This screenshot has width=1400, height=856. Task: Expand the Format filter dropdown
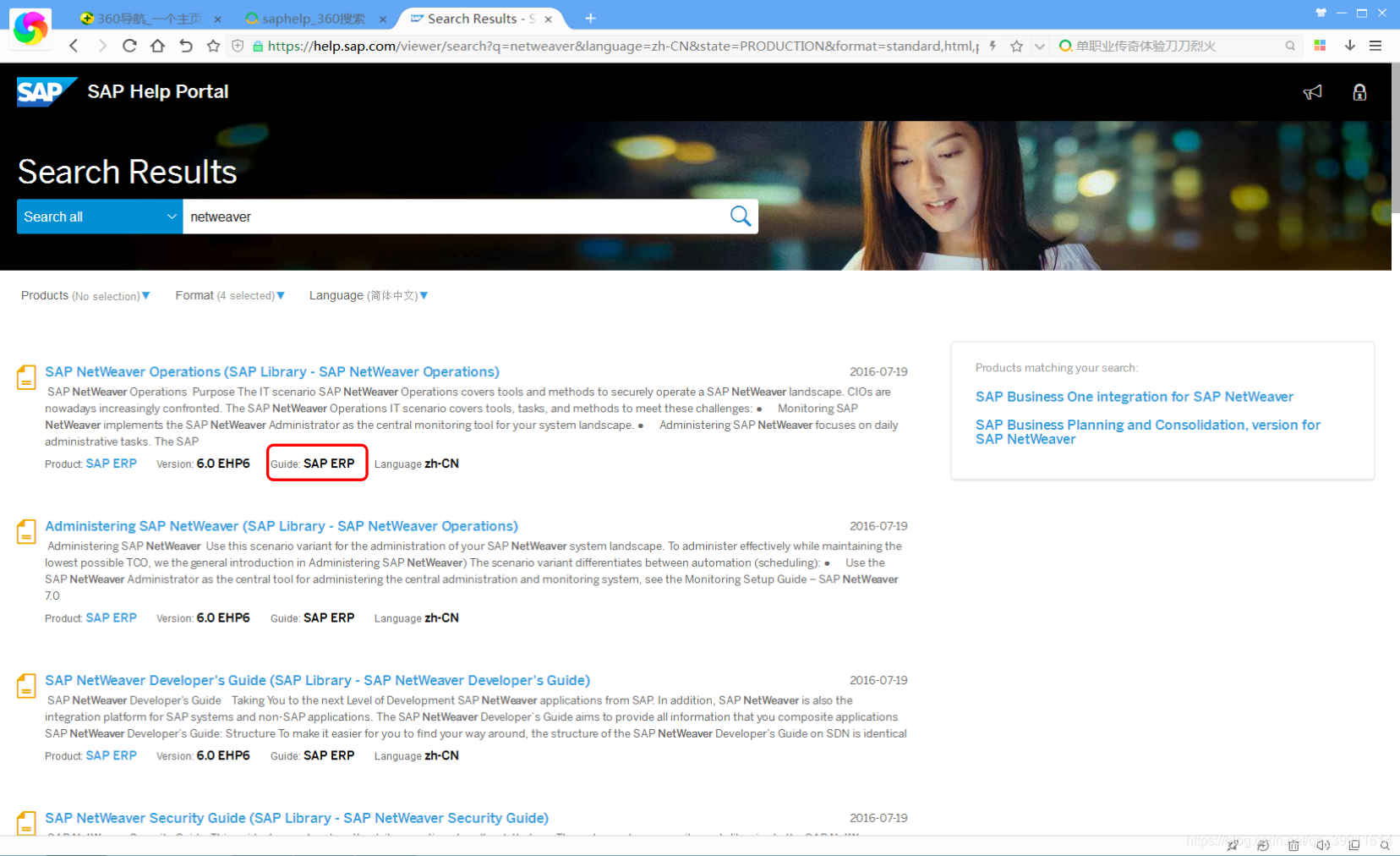tap(230, 295)
